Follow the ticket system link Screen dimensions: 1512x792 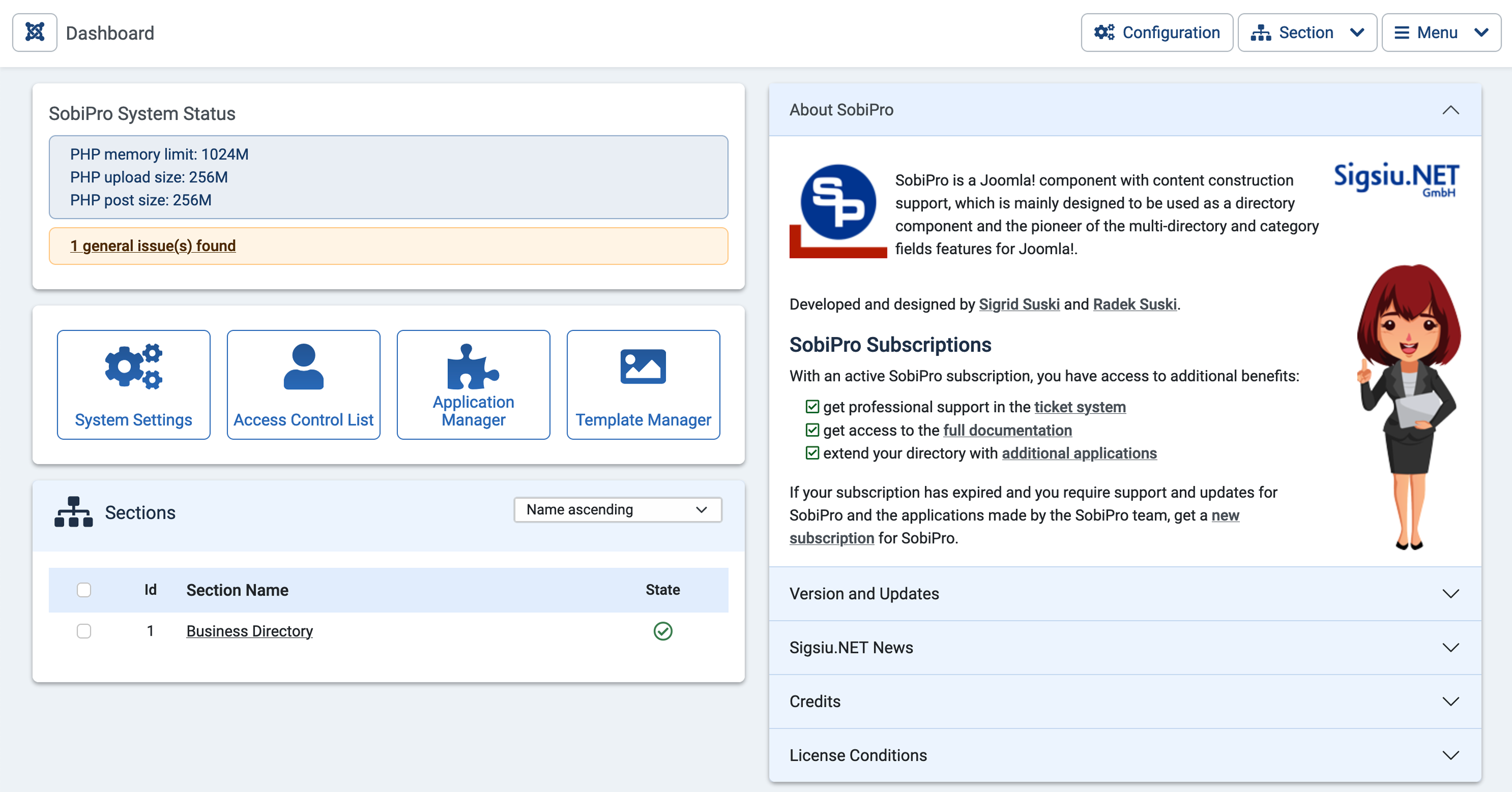(1079, 406)
